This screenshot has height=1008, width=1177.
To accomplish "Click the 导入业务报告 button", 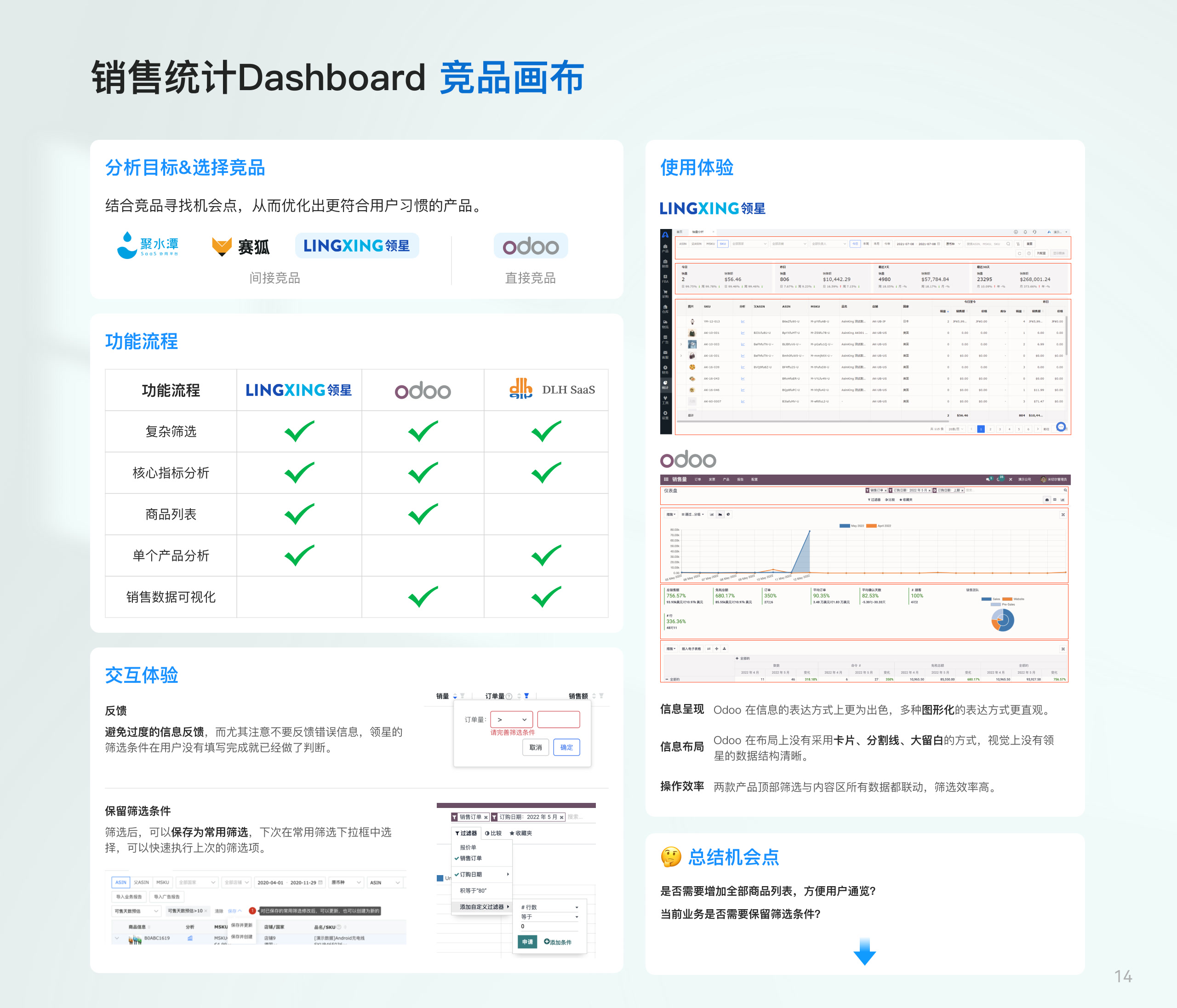I will click(x=129, y=897).
